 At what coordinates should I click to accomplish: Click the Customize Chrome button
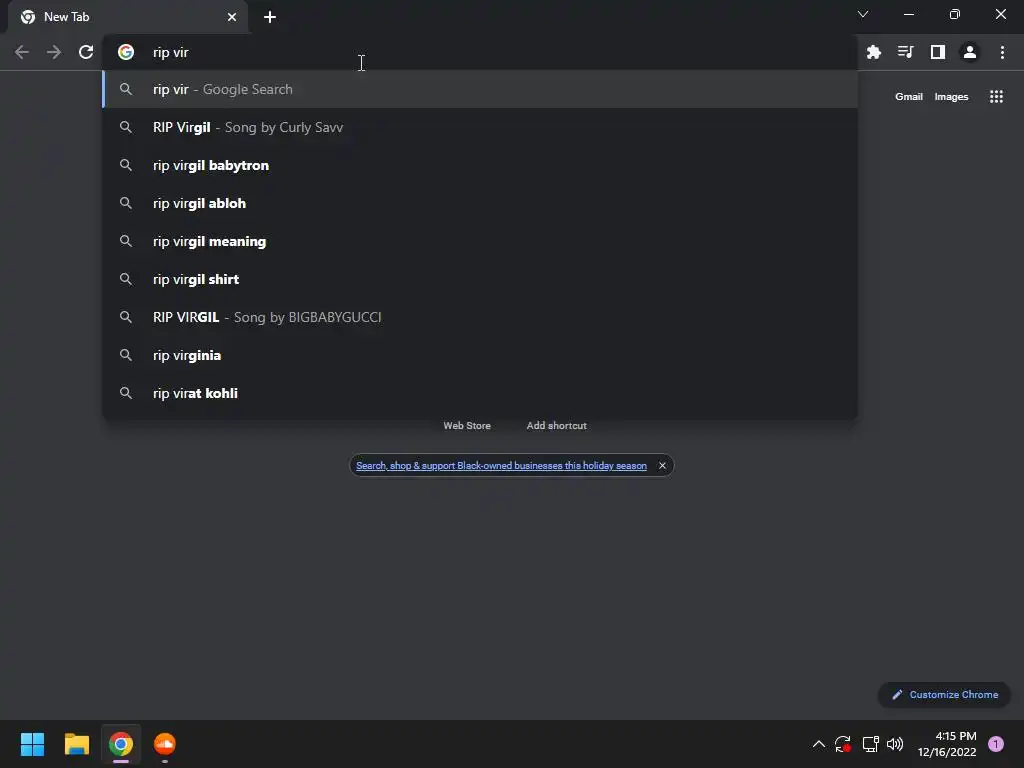pos(944,695)
